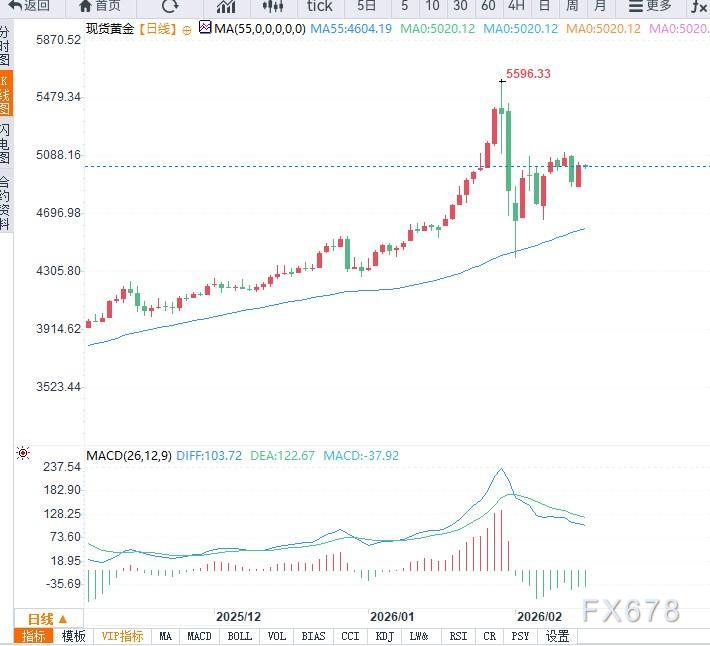Click the MA indicator chart icon
This screenshot has width=710, height=646.
[x=205, y=28]
